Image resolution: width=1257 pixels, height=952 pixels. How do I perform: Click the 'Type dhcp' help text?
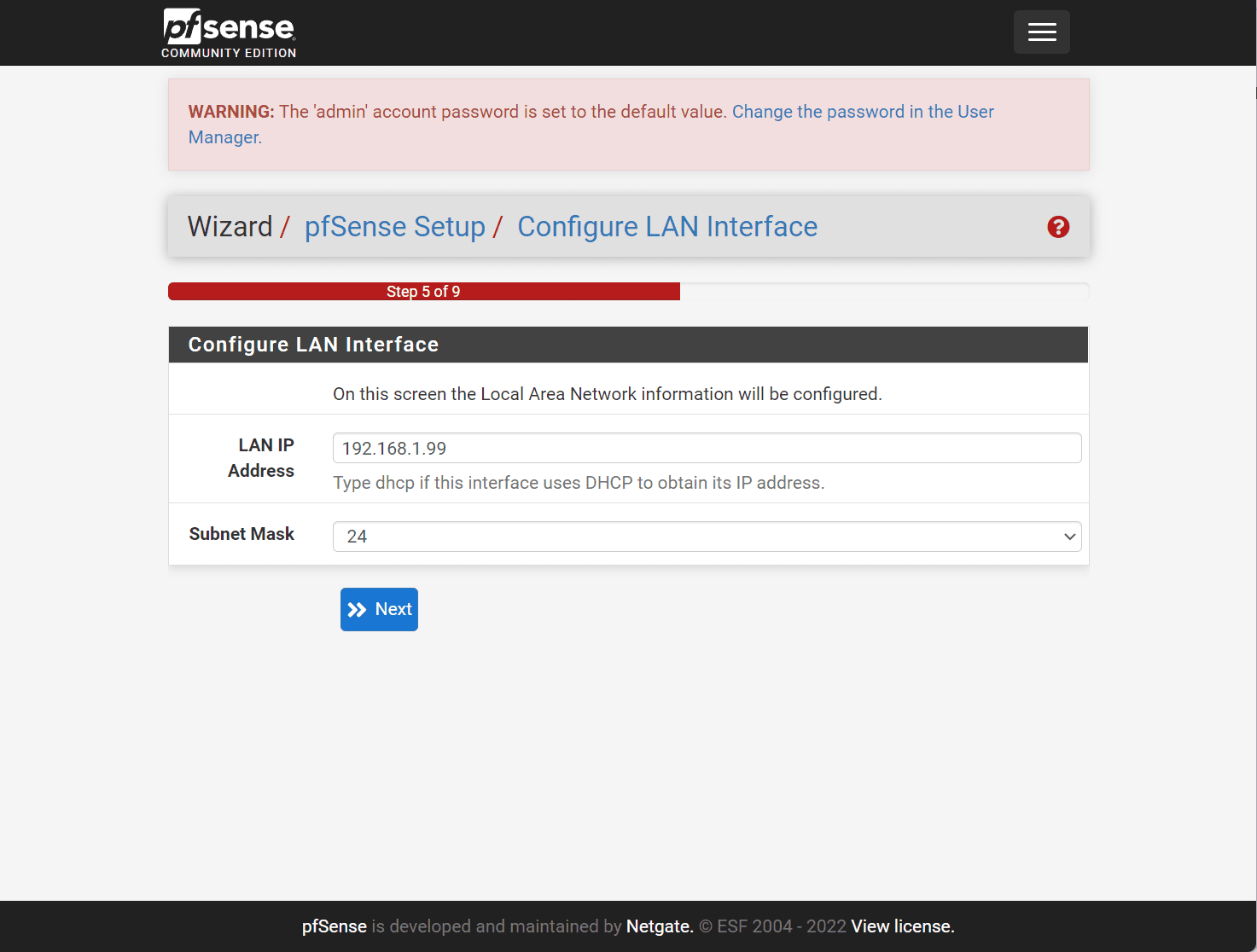point(579,483)
